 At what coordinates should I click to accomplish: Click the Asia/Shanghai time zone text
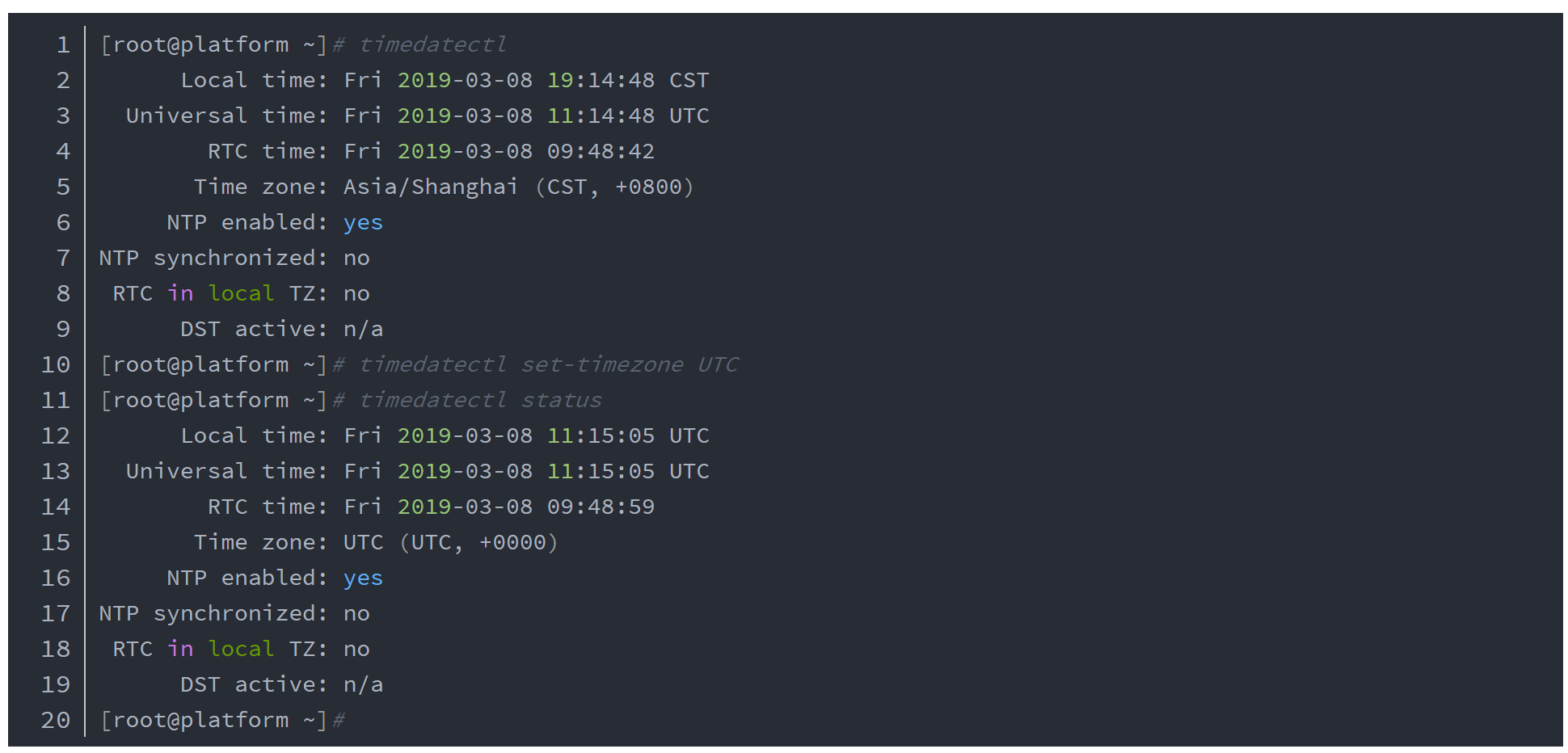(430, 187)
